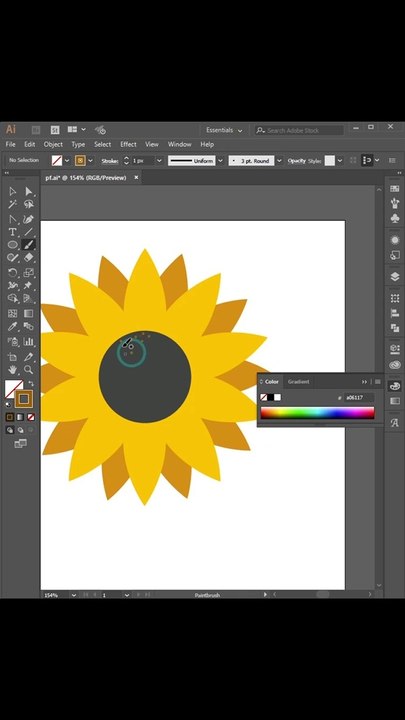Select the Paintbrush tool
This screenshot has width=405, height=720.
pyautogui.click(x=28, y=245)
